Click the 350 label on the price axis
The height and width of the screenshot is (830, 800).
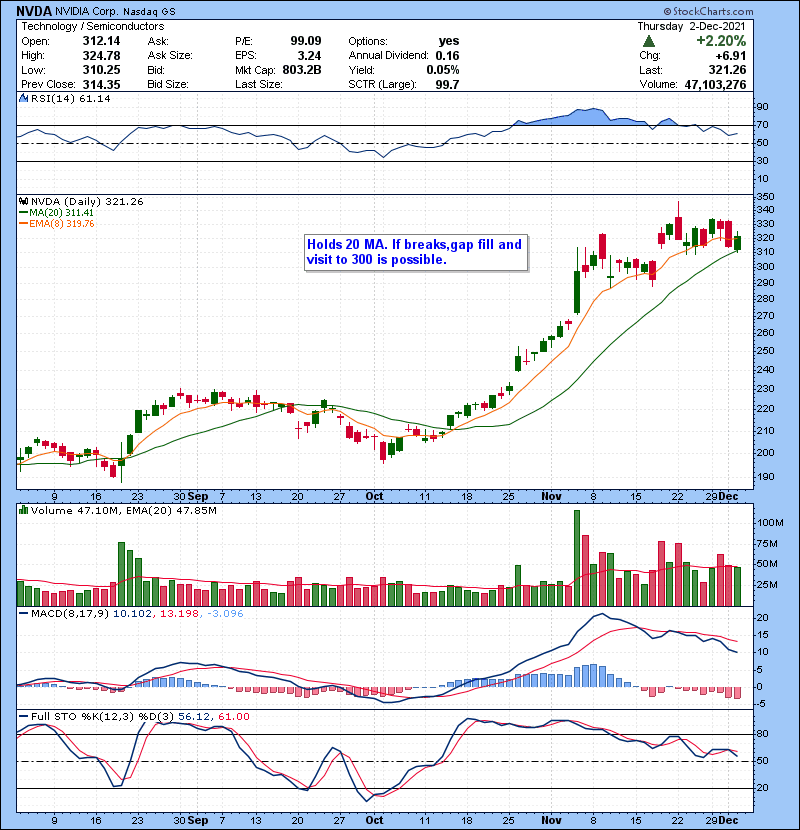pyautogui.click(x=766, y=196)
